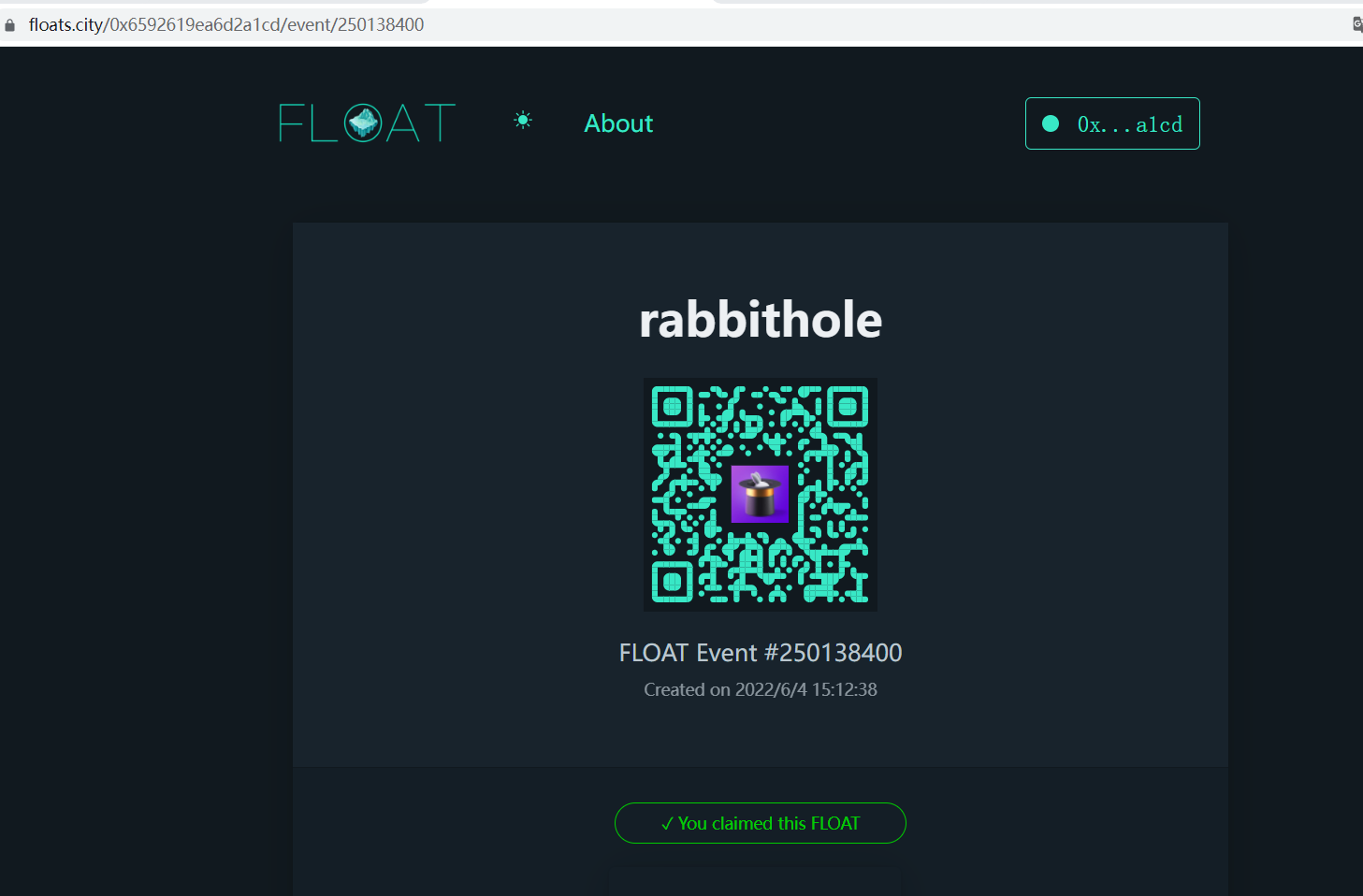The height and width of the screenshot is (896, 1363).
Task: Click the browser tab strip above address bar
Action: coord(561,3)
